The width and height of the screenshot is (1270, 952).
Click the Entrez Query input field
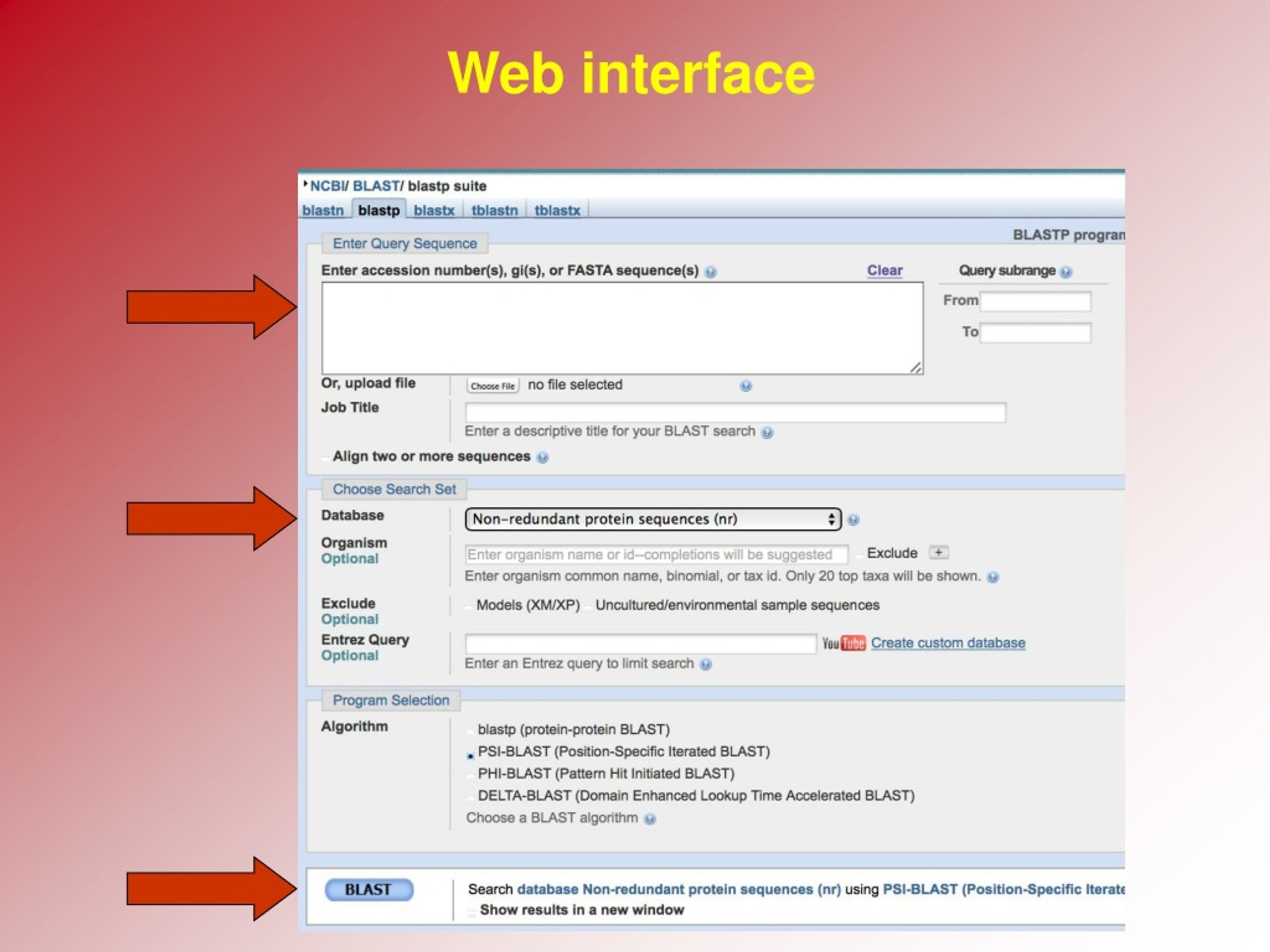(x=641, y=643)
